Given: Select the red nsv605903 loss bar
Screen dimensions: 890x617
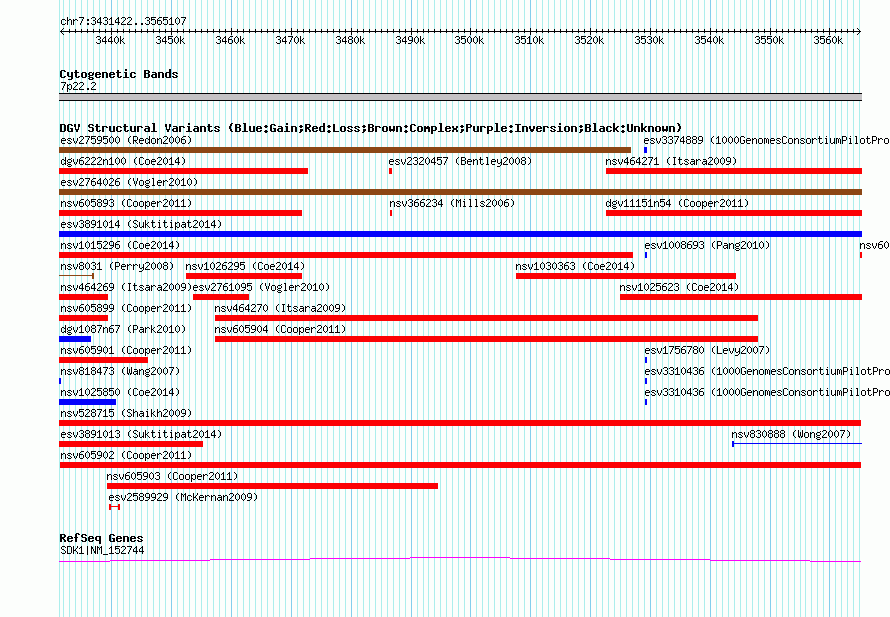Looking at the screenshot, I should pos(272,486).
